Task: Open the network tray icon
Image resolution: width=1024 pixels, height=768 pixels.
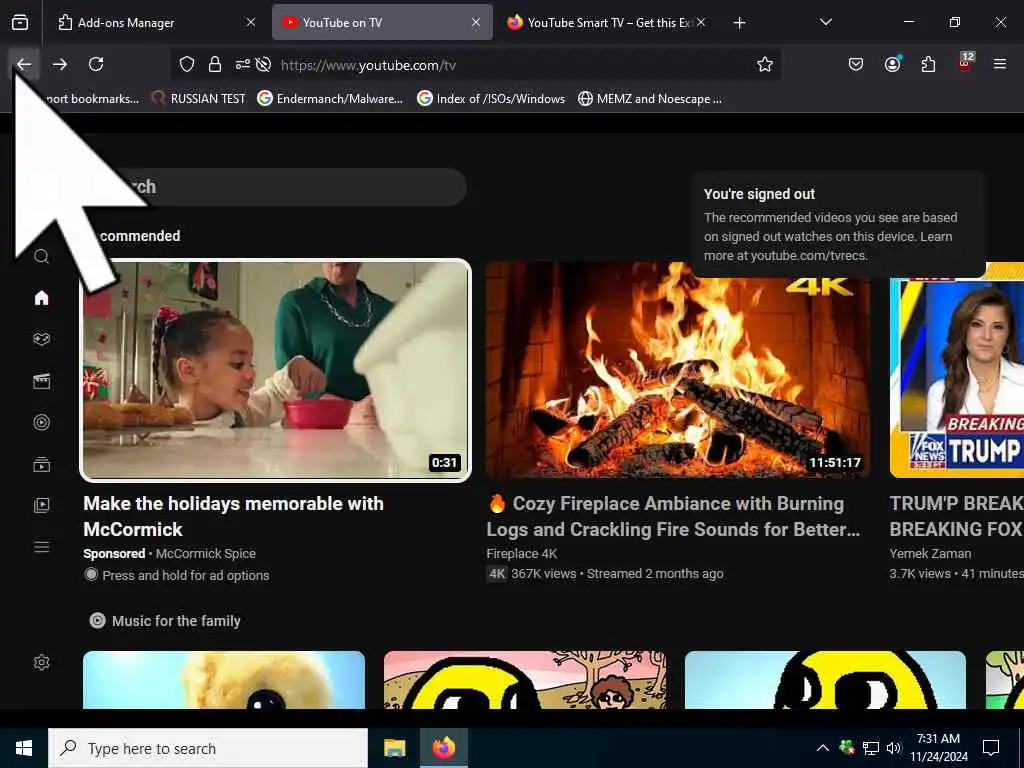Action: point(871,748)
